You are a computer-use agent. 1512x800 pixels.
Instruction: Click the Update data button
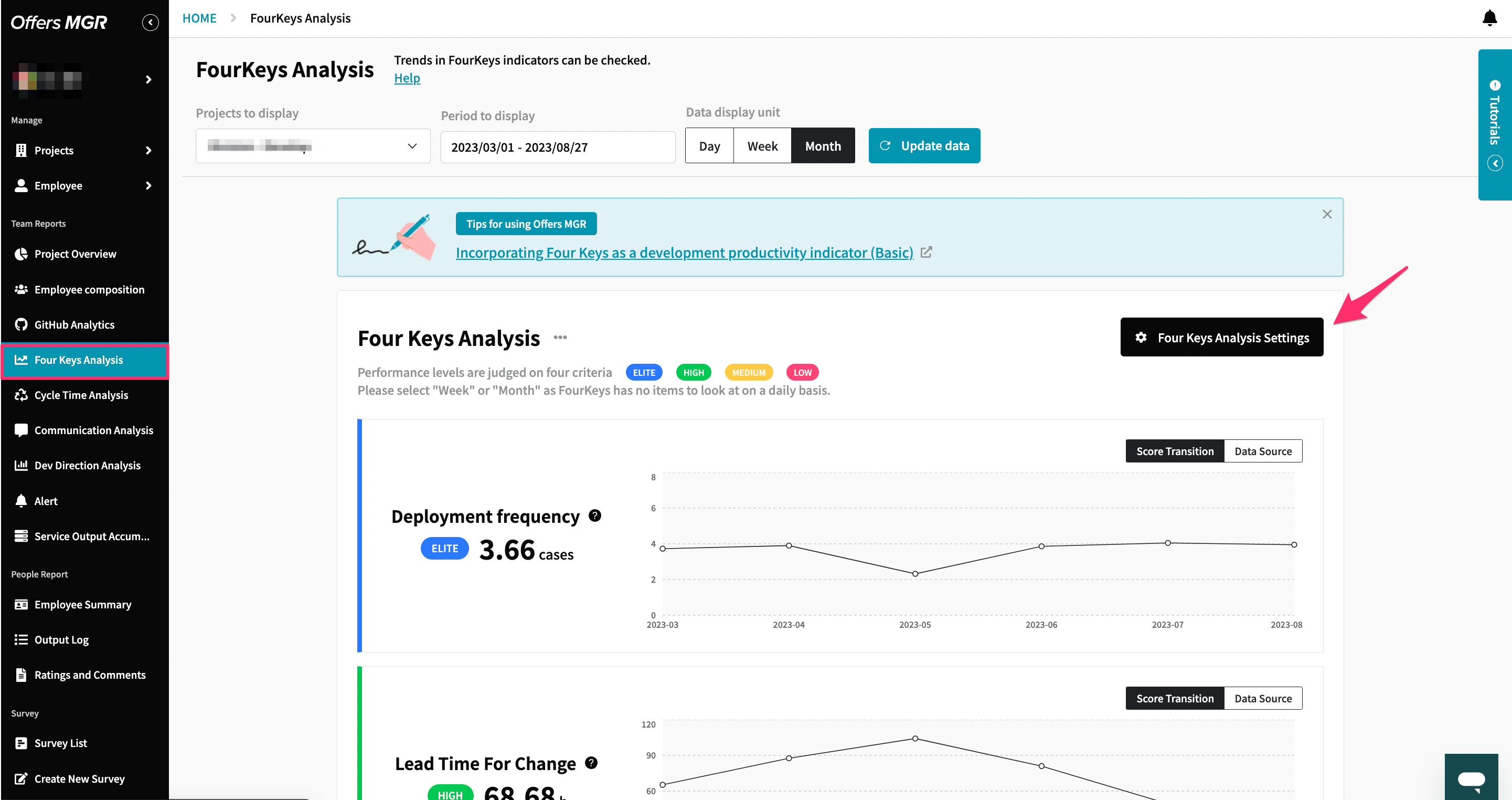point(924,145)
